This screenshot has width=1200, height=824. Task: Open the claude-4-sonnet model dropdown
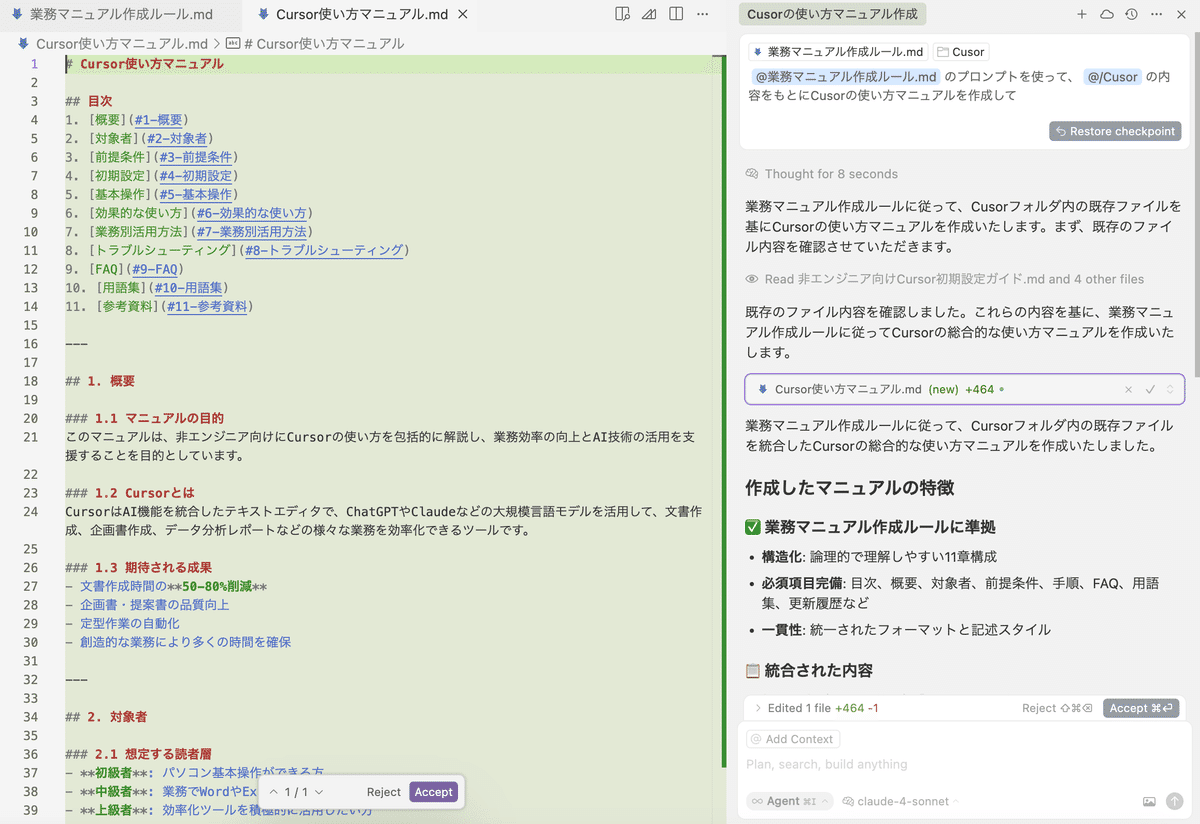[x=900, y=801]
